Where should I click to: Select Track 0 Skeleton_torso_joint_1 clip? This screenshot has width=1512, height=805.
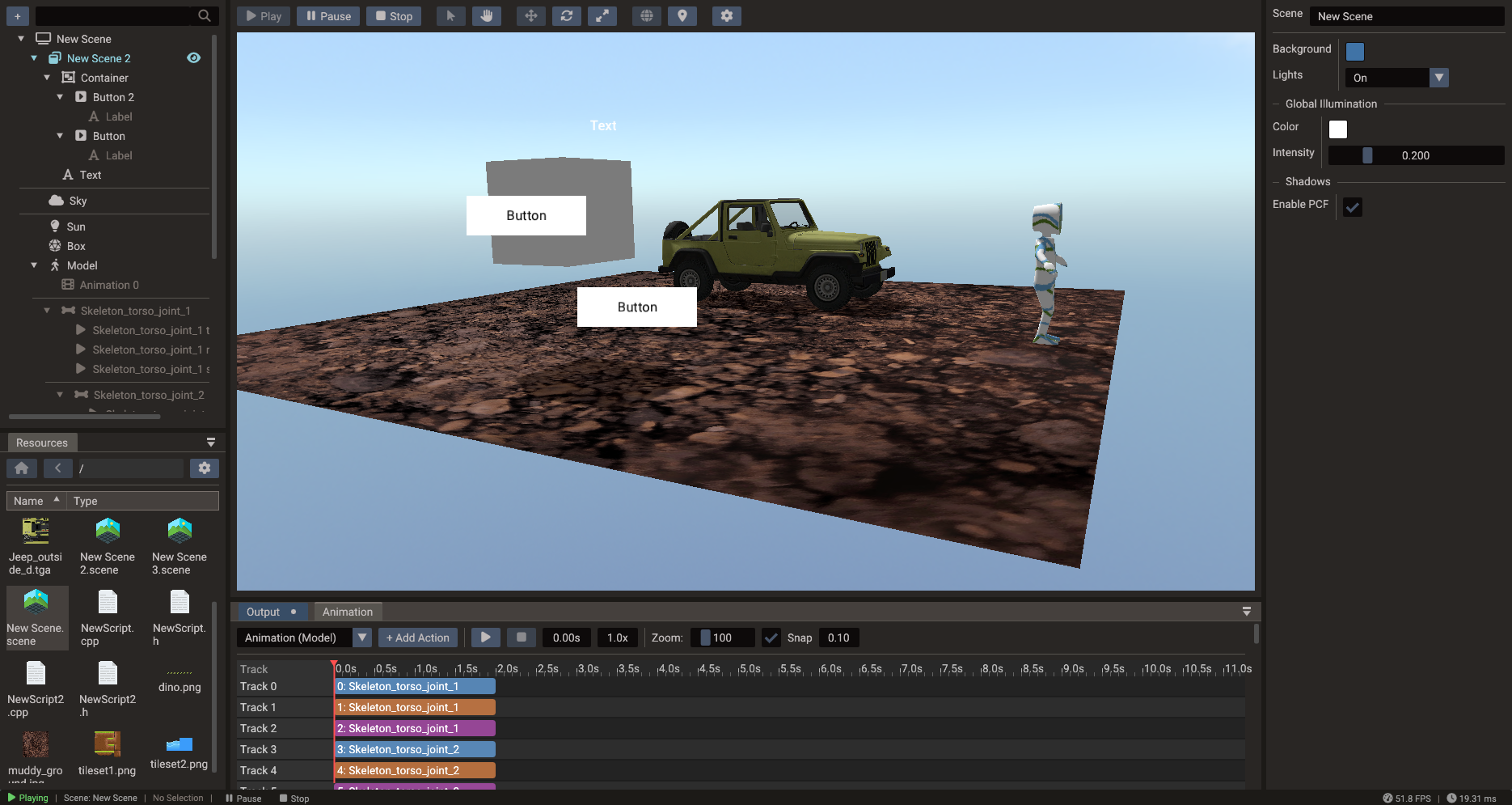pos(415,686)
